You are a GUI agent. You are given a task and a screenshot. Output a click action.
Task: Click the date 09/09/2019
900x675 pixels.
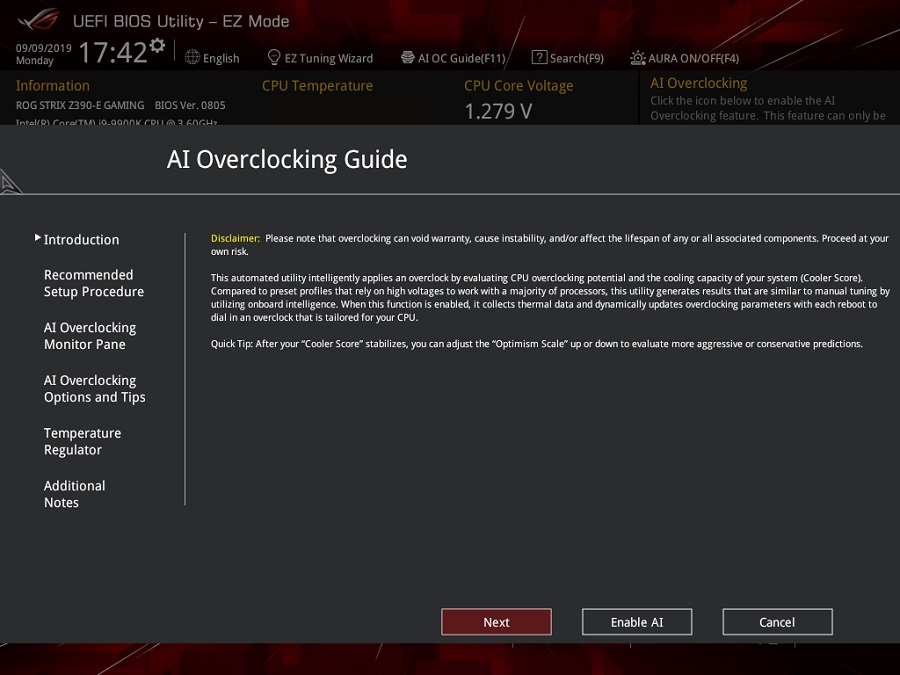point(44,48)
